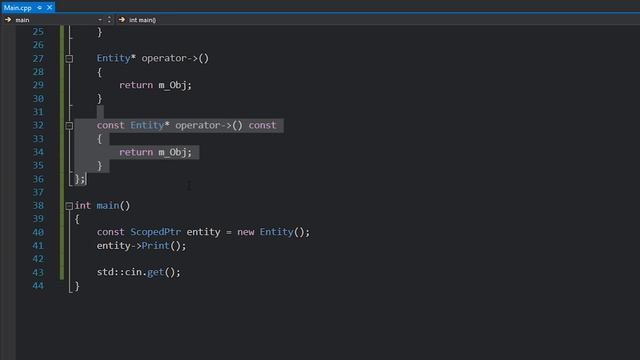Click line number 44 in the gutter
This screenshot has height=360, width=640.
[x=38, y=286]
